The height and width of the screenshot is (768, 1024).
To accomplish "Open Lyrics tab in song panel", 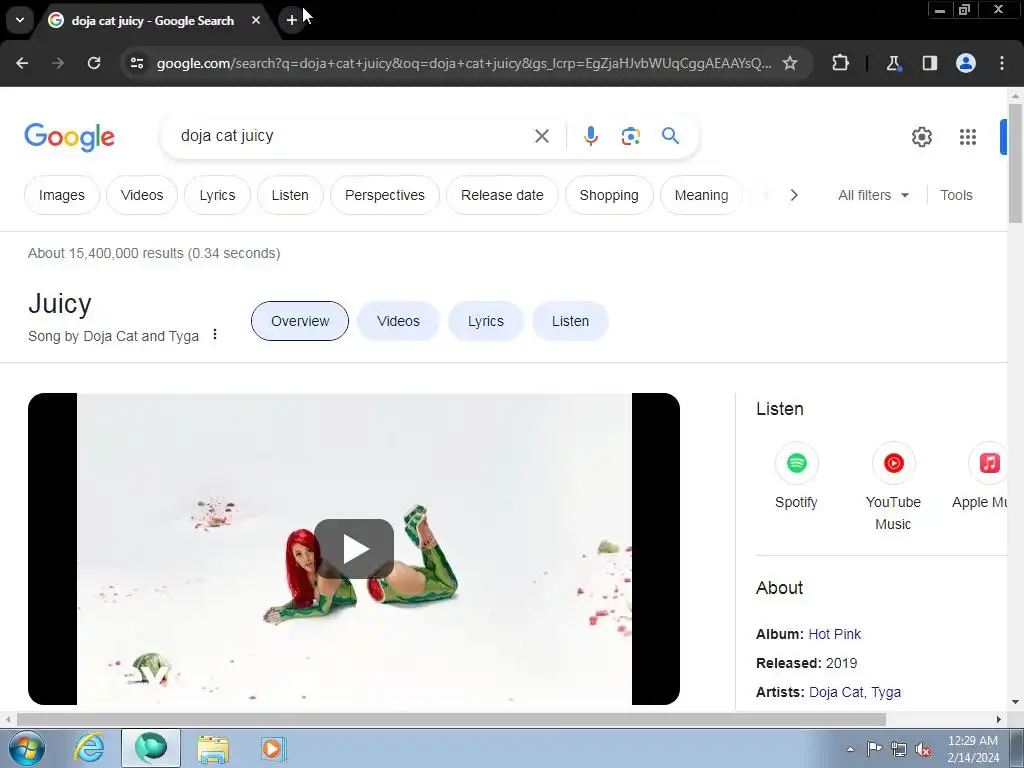I will [485, 321].
